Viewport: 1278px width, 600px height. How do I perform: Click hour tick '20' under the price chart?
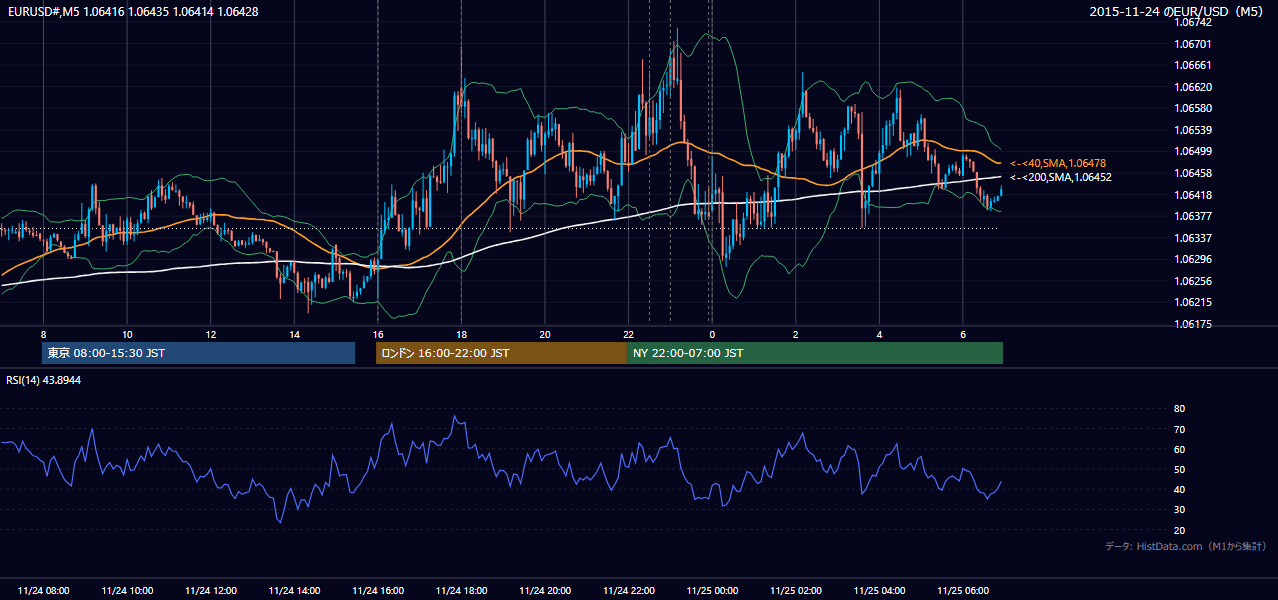click(x=545, y=334)
